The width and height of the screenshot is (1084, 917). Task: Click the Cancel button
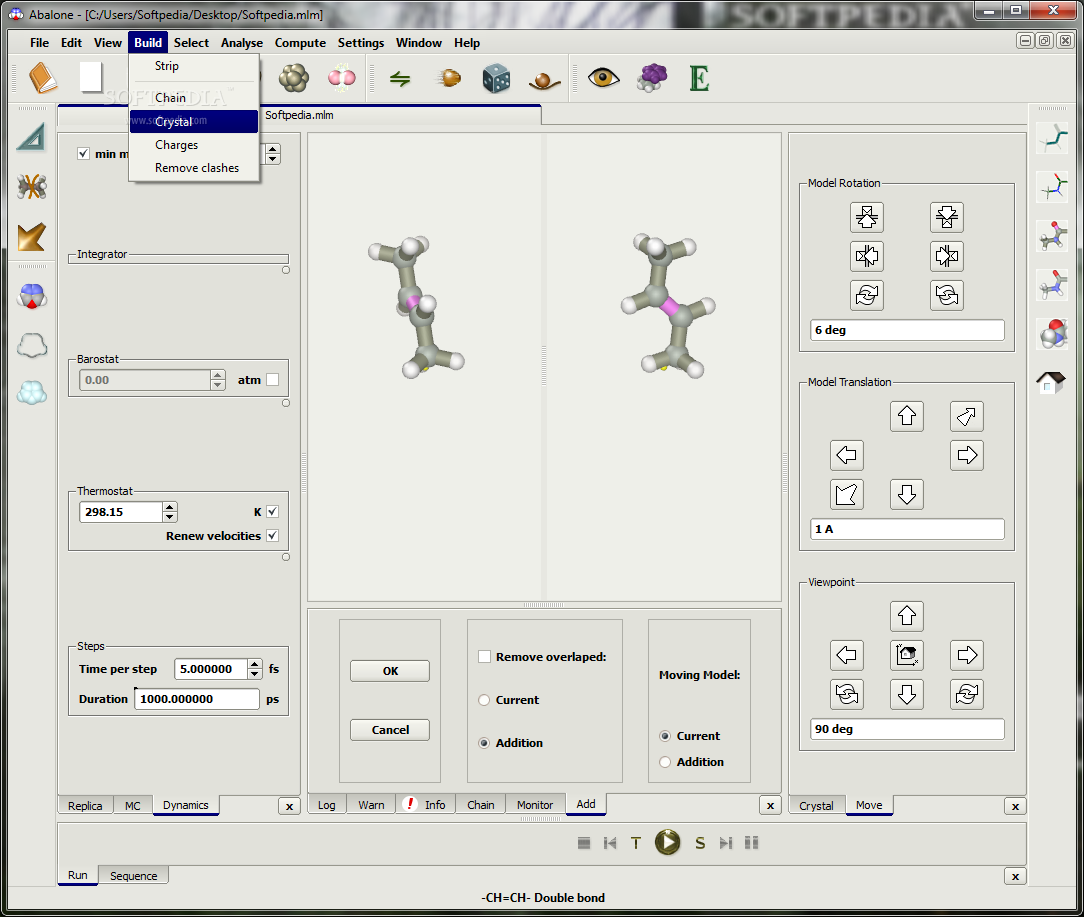tap(390, 730)
